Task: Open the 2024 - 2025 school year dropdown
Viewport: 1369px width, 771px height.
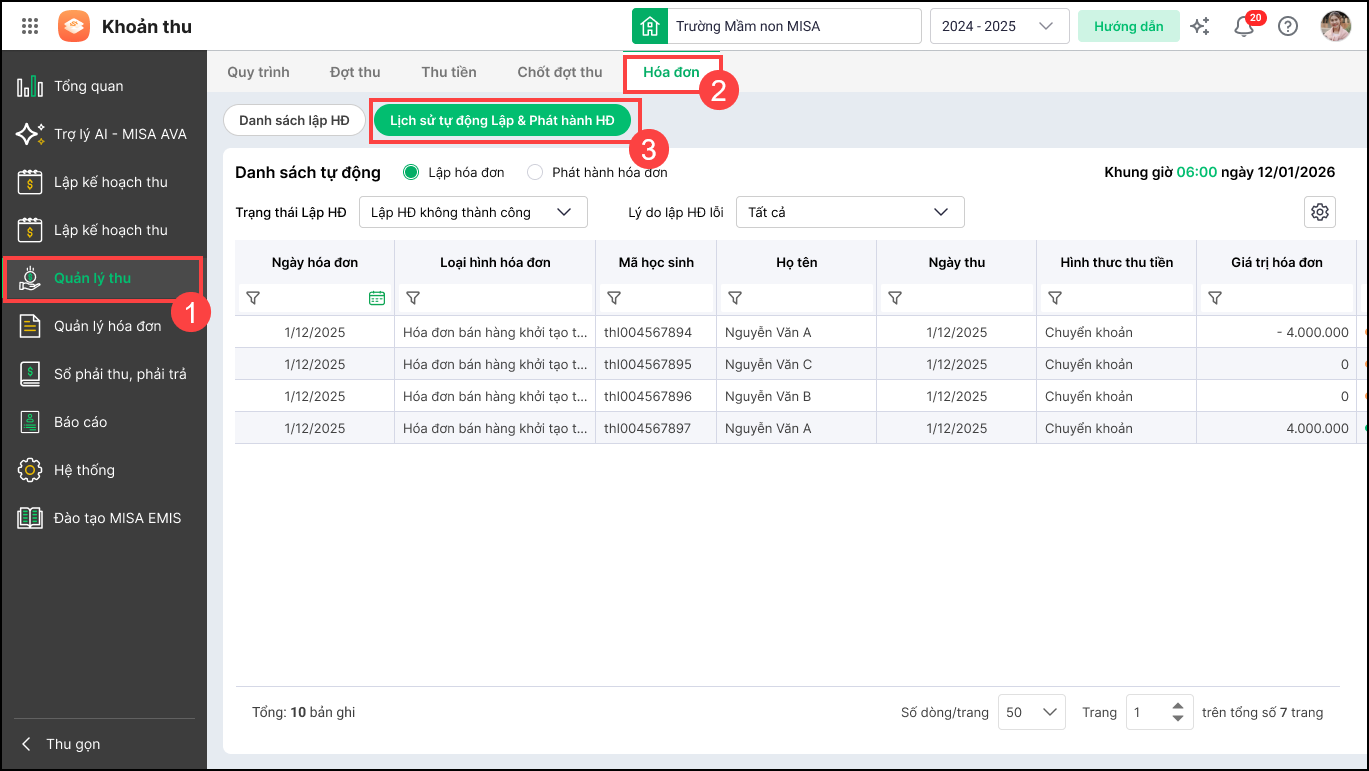Action: (998, 27)
